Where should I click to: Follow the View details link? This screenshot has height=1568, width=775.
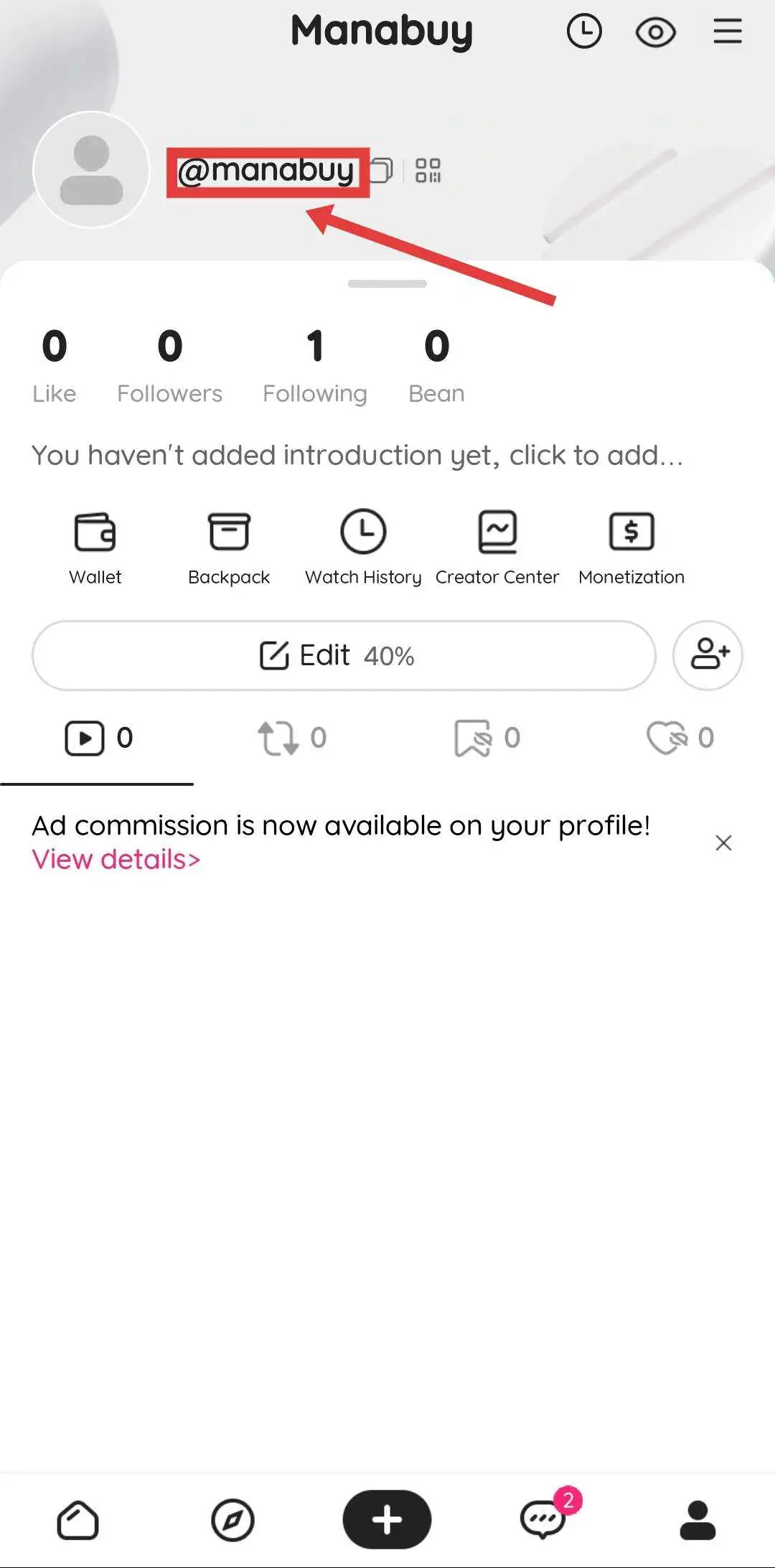116,859
